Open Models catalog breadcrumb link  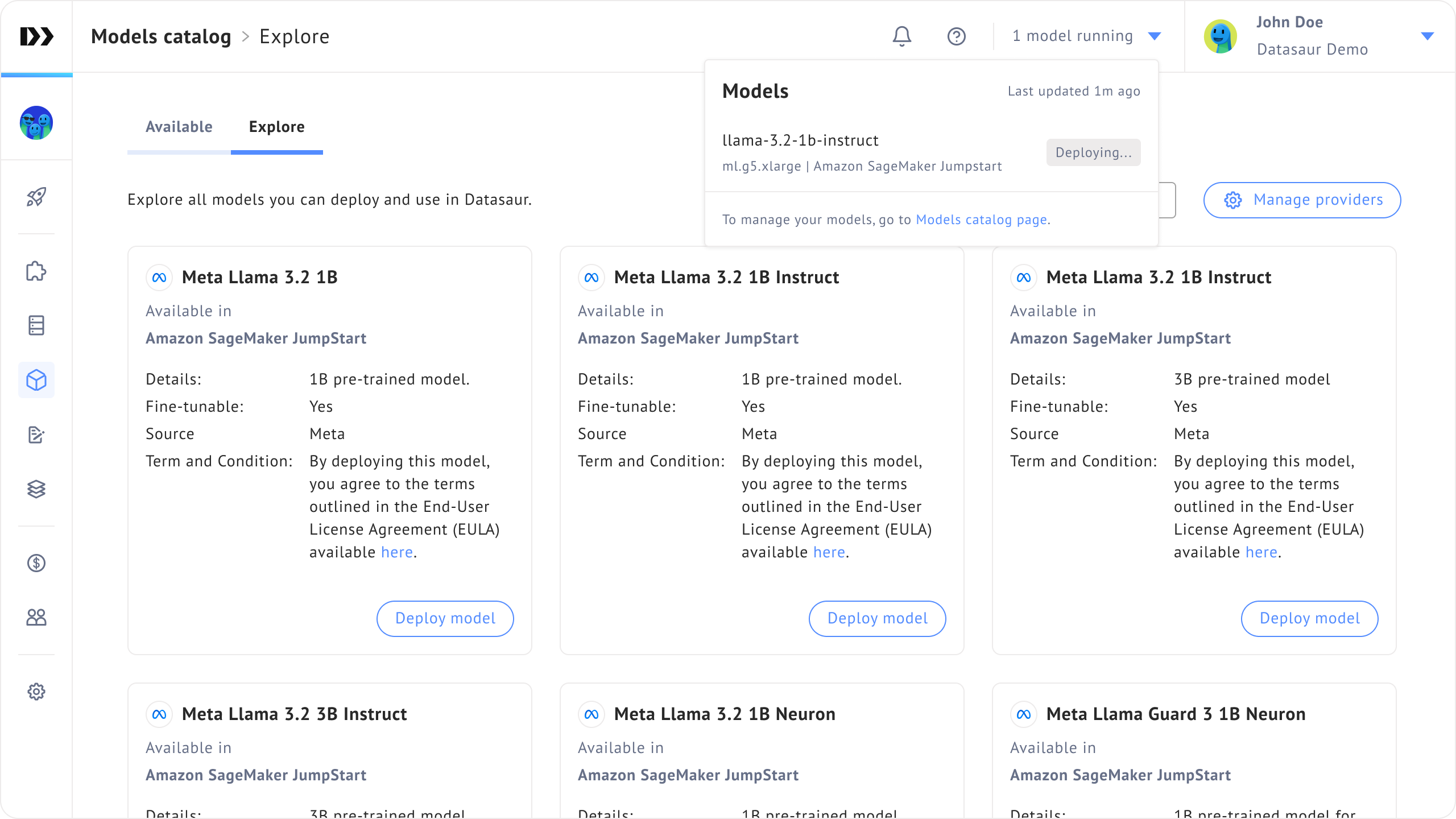(161, 36)
